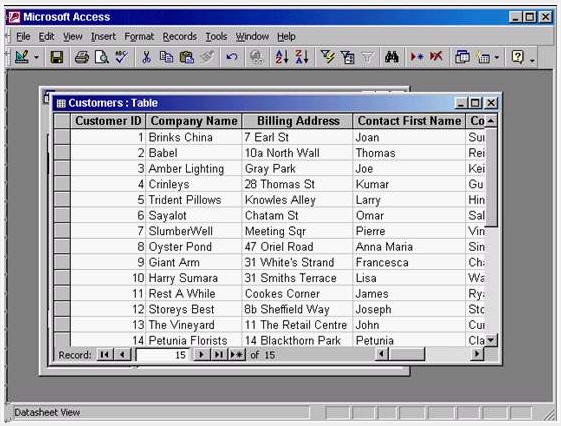The width and height of the screenshot is (561, 426).
Task: Expand the New Object dropdown arrow
Action: [x=497, y=57]
